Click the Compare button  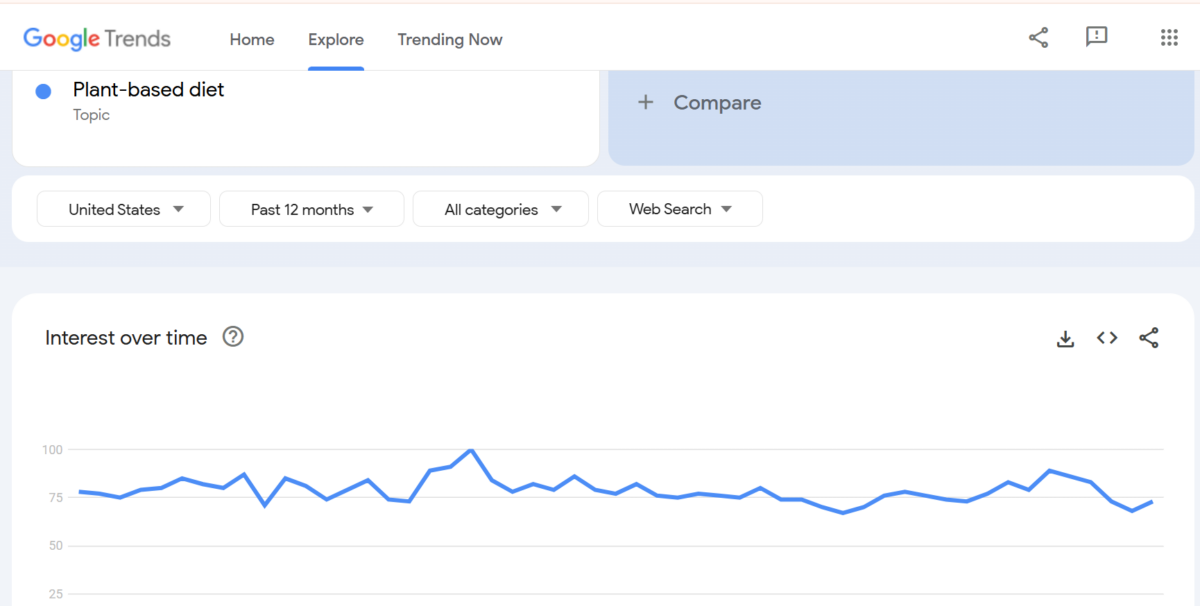coord(717,103)
